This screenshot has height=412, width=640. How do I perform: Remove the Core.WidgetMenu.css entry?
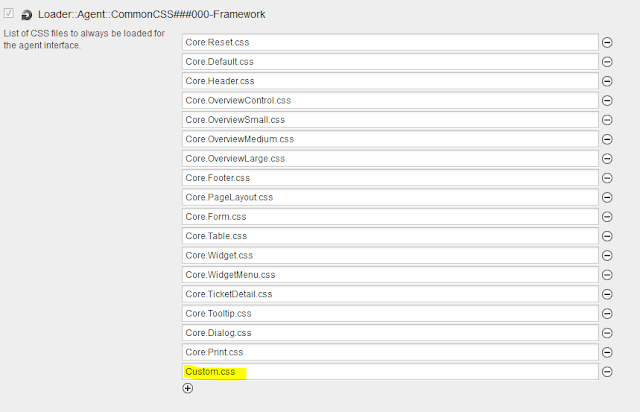[607, 275]
